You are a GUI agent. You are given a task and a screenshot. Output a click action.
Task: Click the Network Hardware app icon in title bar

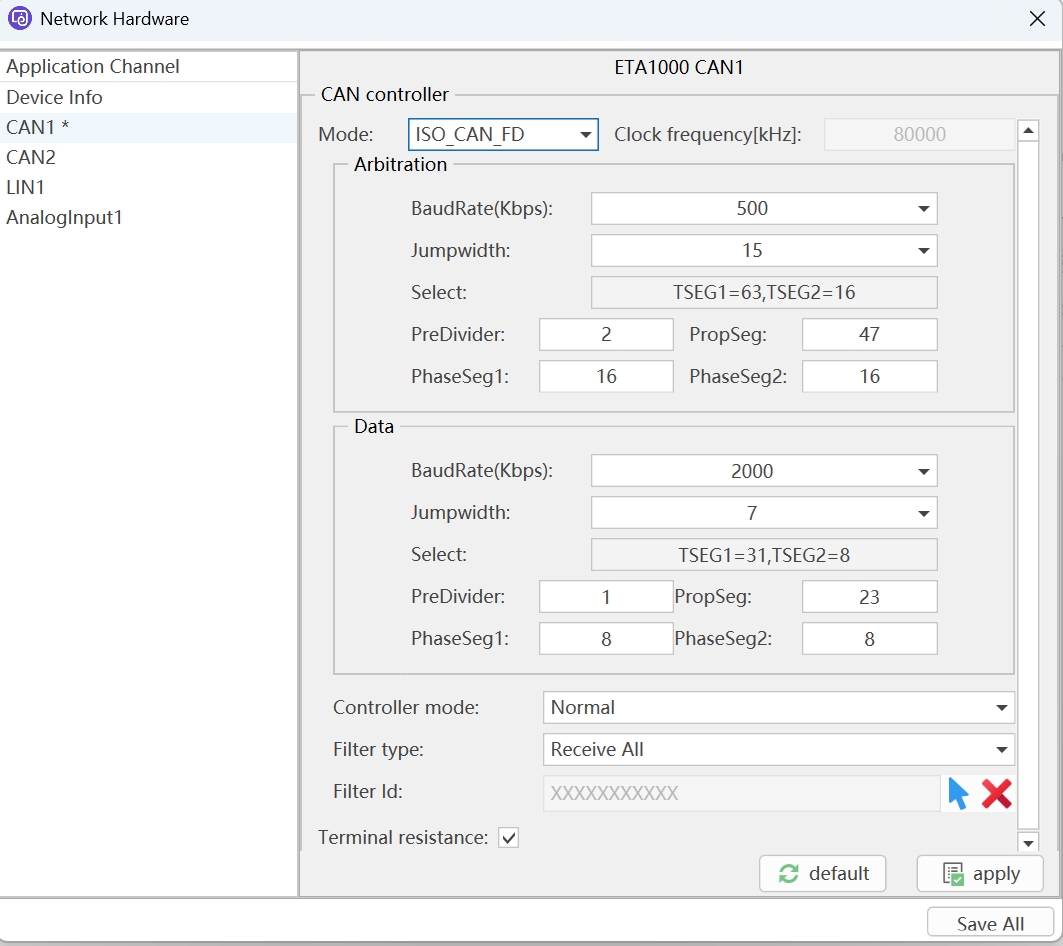[20, 19]
